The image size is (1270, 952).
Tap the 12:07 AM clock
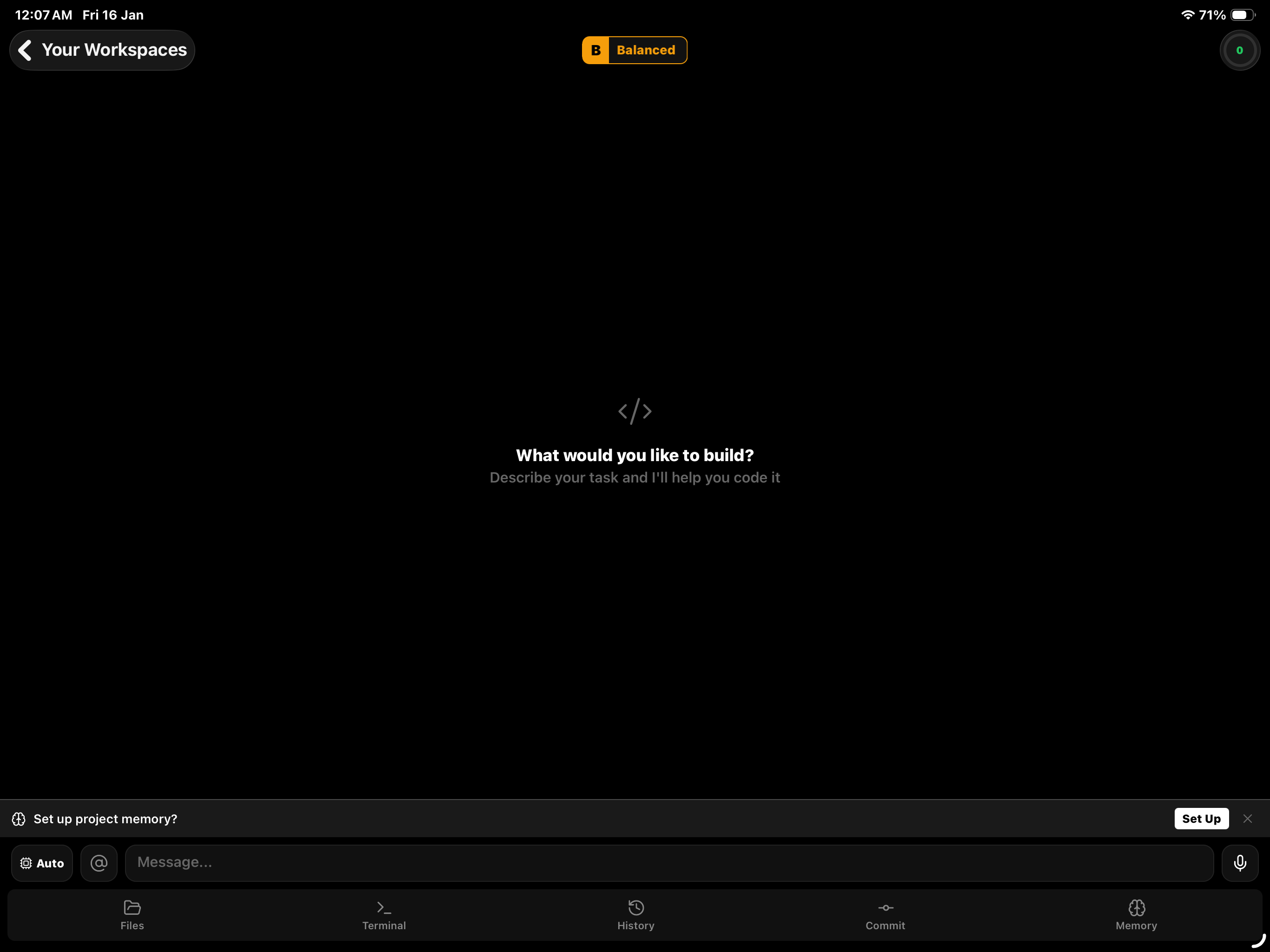(x=44, y=15)
